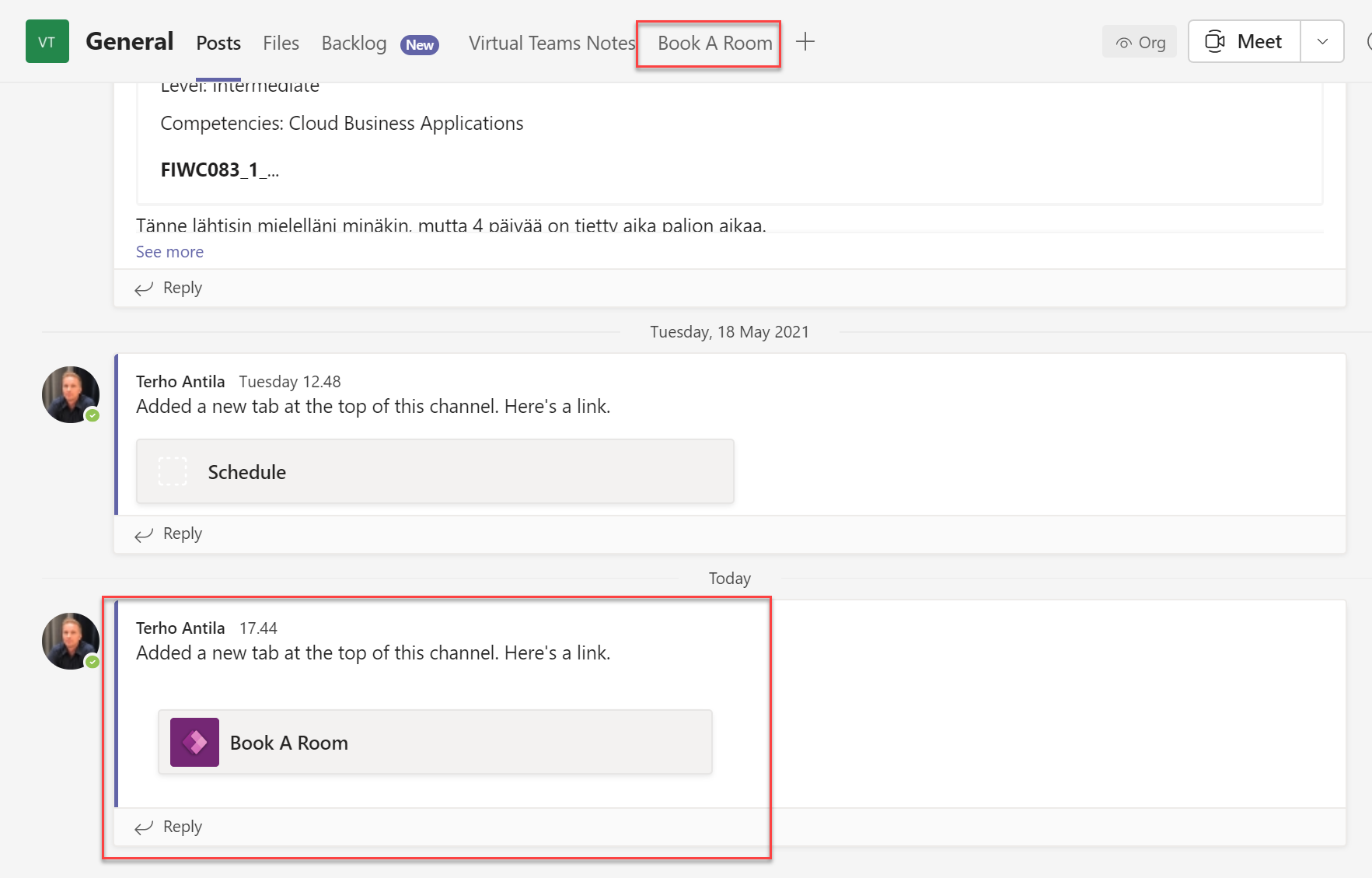Open the Book A Room link card
Image resolution: width=1372 pixels, height=878 pixels.
435,743
